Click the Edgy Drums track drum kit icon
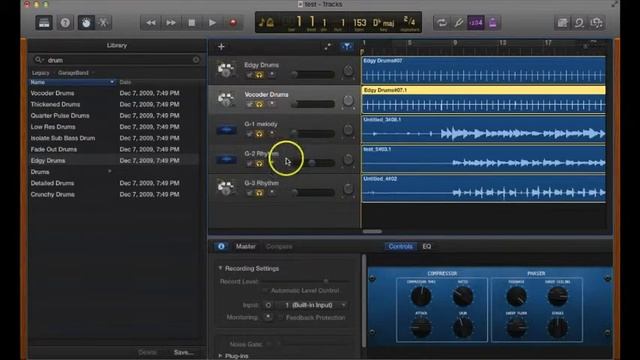 pos(226,70)
